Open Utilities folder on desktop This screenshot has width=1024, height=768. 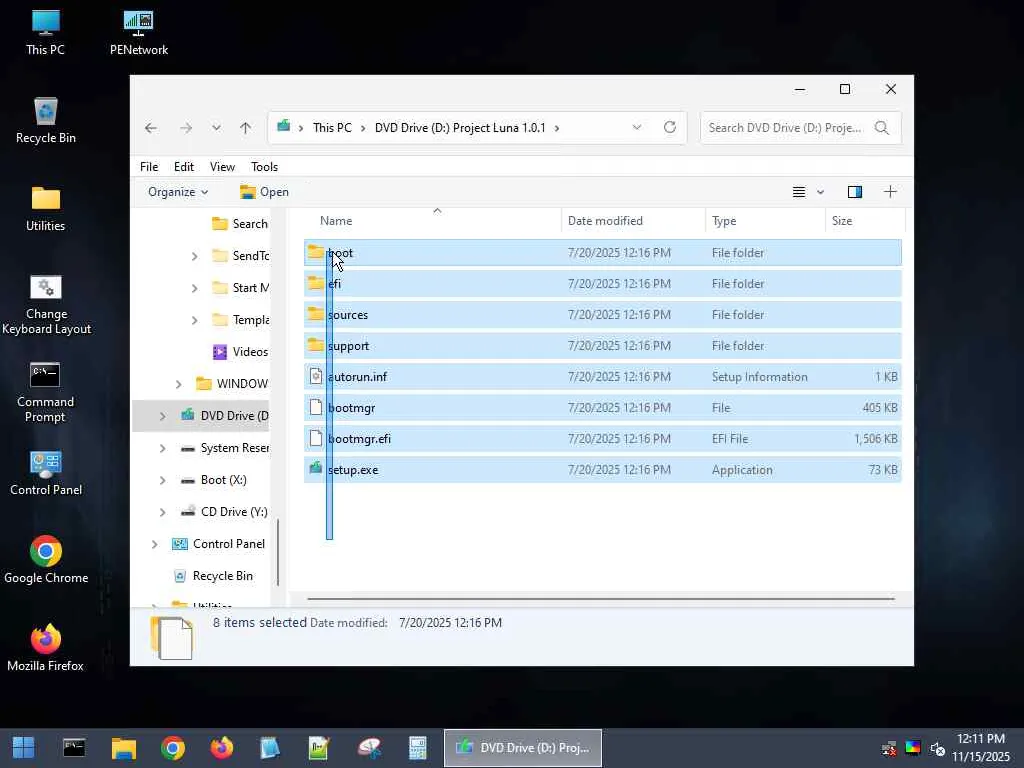pyautogui.click(x=45, y=208)
